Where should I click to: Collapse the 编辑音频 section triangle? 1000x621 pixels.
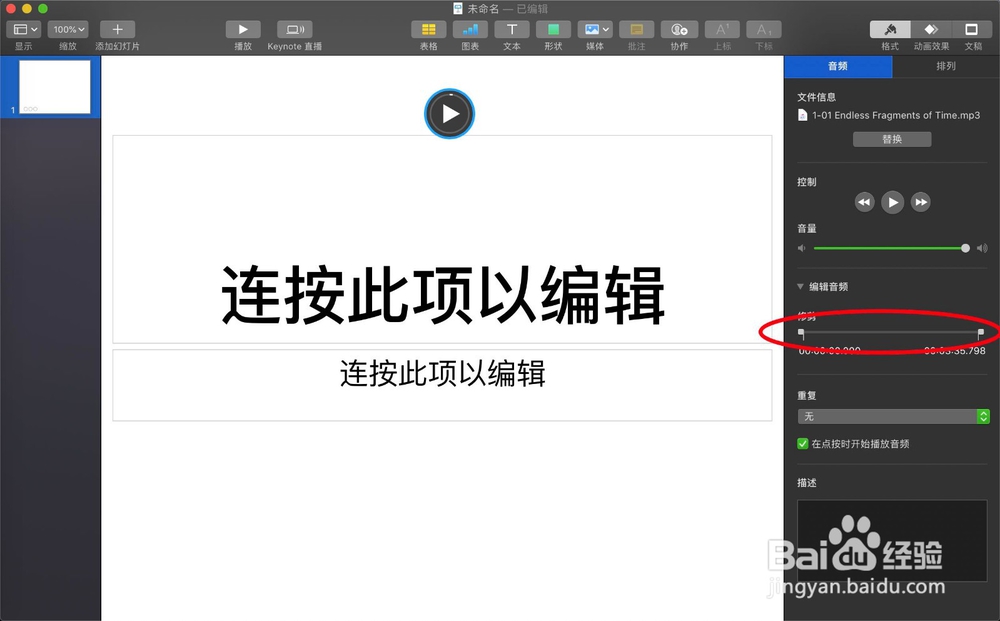pyautogui.click(x=799, y=286)
